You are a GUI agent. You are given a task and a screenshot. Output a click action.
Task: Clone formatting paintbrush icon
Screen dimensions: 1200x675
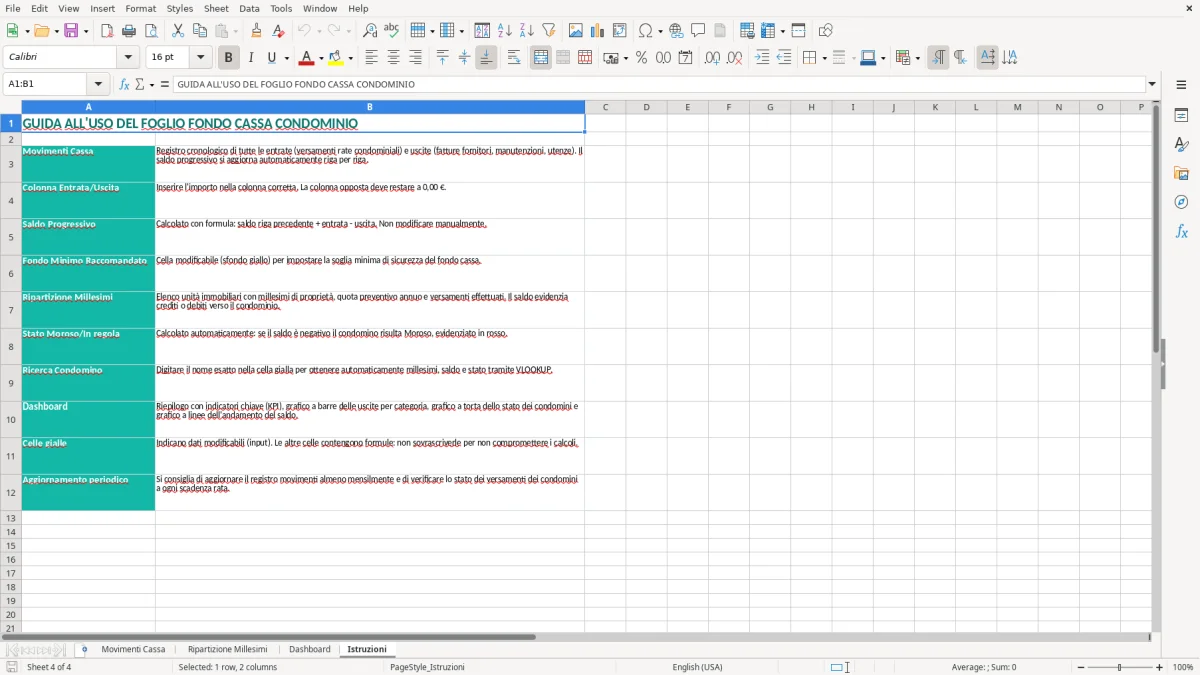tap(257, 31)
